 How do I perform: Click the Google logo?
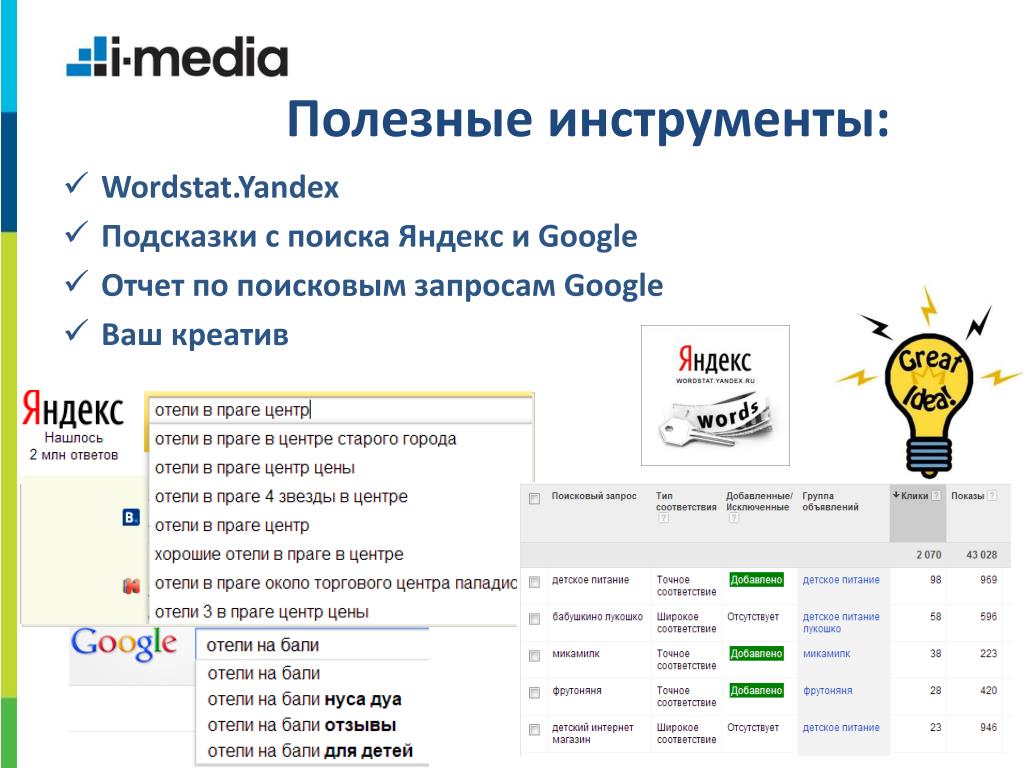[123, 643]
